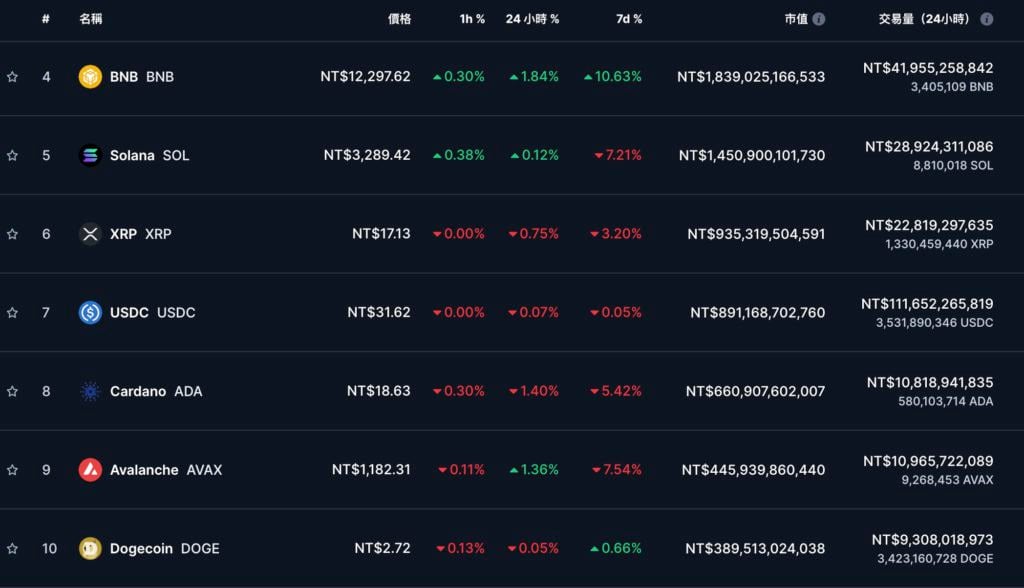The image size is (1024, 588).
Task: Toggle the Solana watchlist star
Action: pyautogui.click(x=12, y=155)
